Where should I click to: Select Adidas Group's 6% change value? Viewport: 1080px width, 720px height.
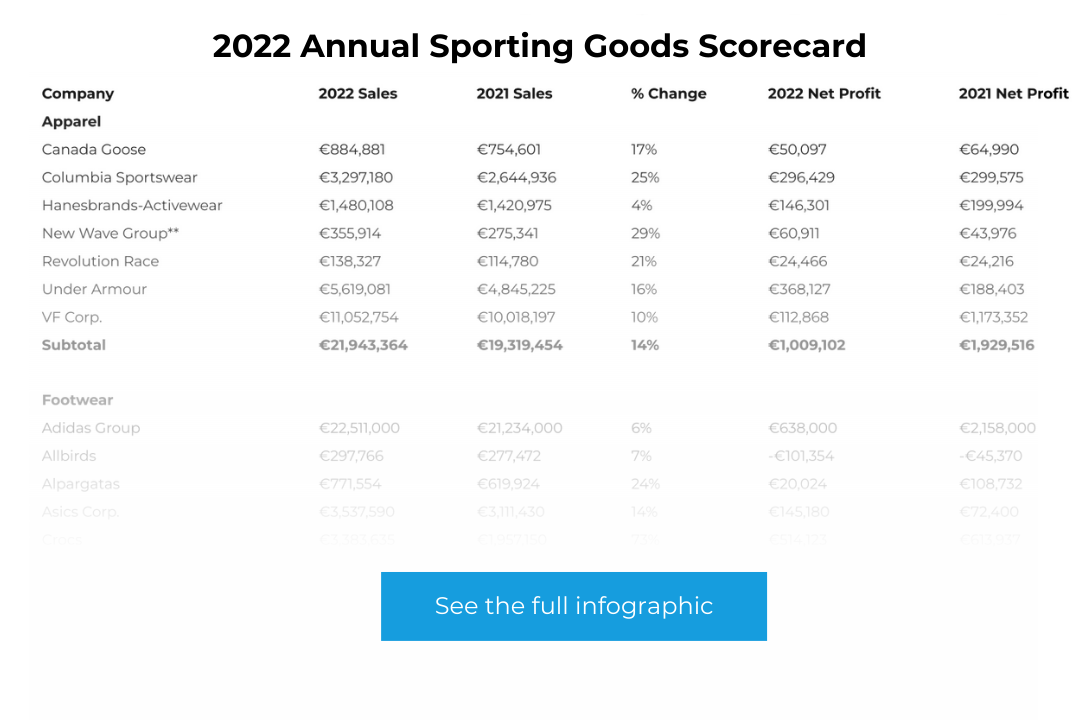639,427
